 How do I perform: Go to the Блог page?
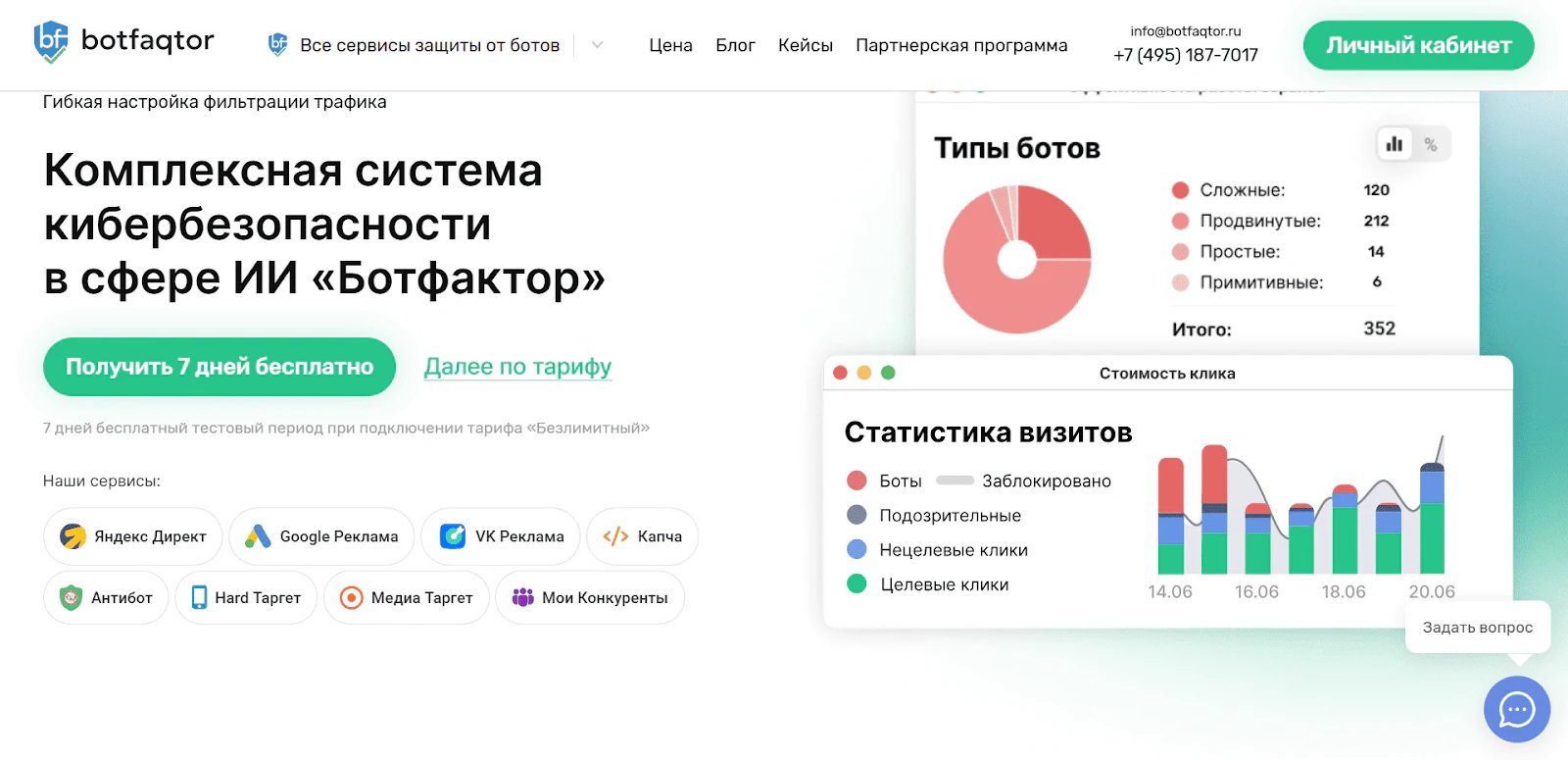pyautogui.click(x=735, y=45)
